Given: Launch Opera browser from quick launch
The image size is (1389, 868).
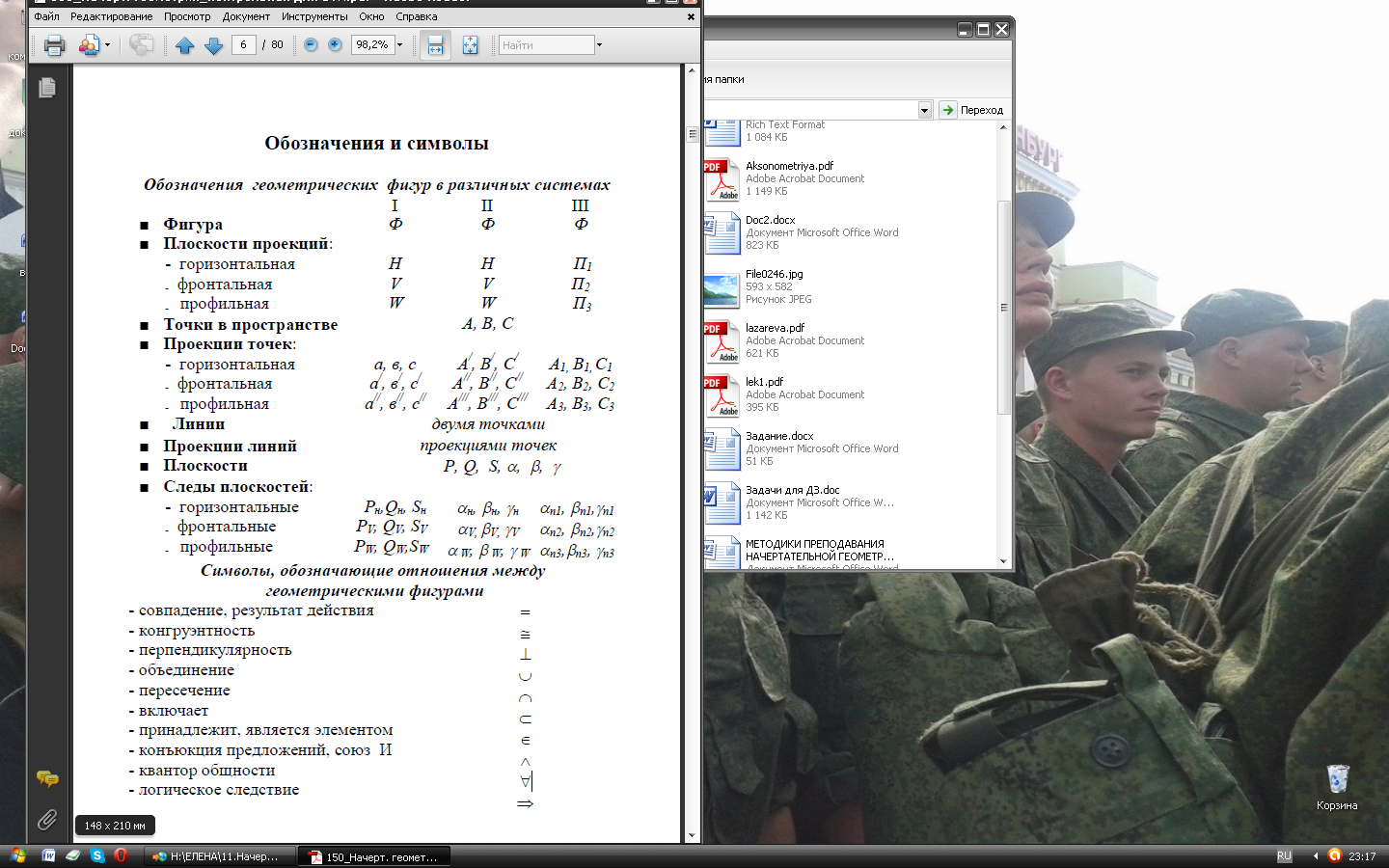Looking at the screenshot, I should (x=121, y=855).
